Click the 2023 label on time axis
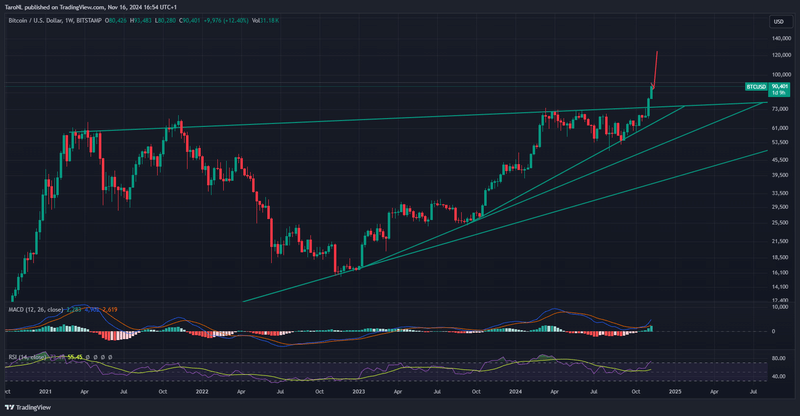 359,391
